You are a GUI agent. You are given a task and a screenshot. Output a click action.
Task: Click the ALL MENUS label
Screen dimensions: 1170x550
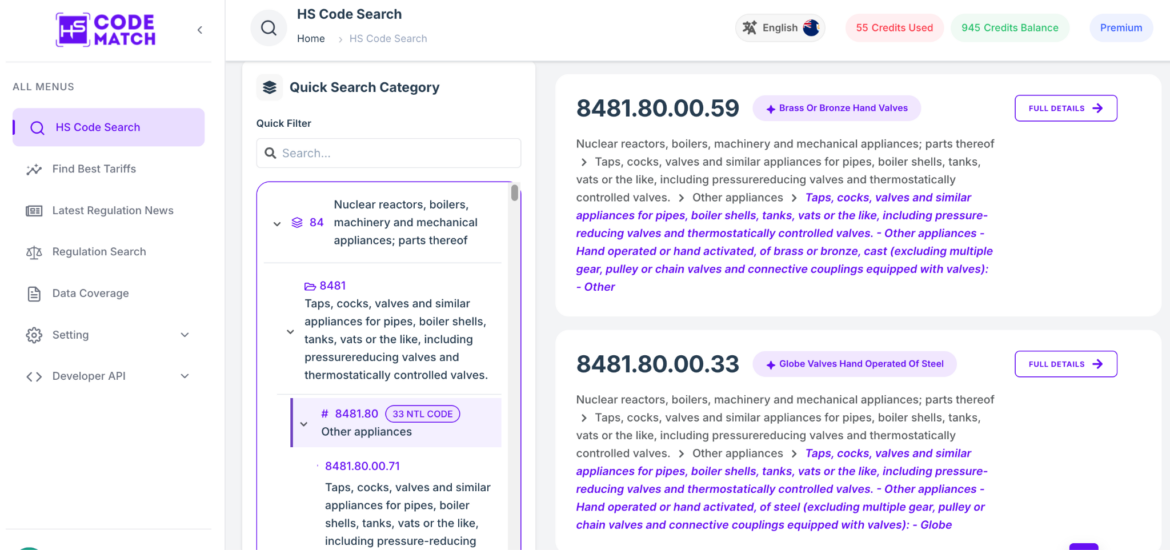tap(43, 87)
